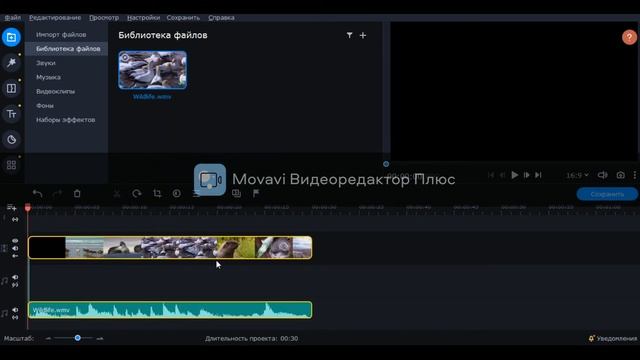Select the wildlife video clip on timeline

170,247
